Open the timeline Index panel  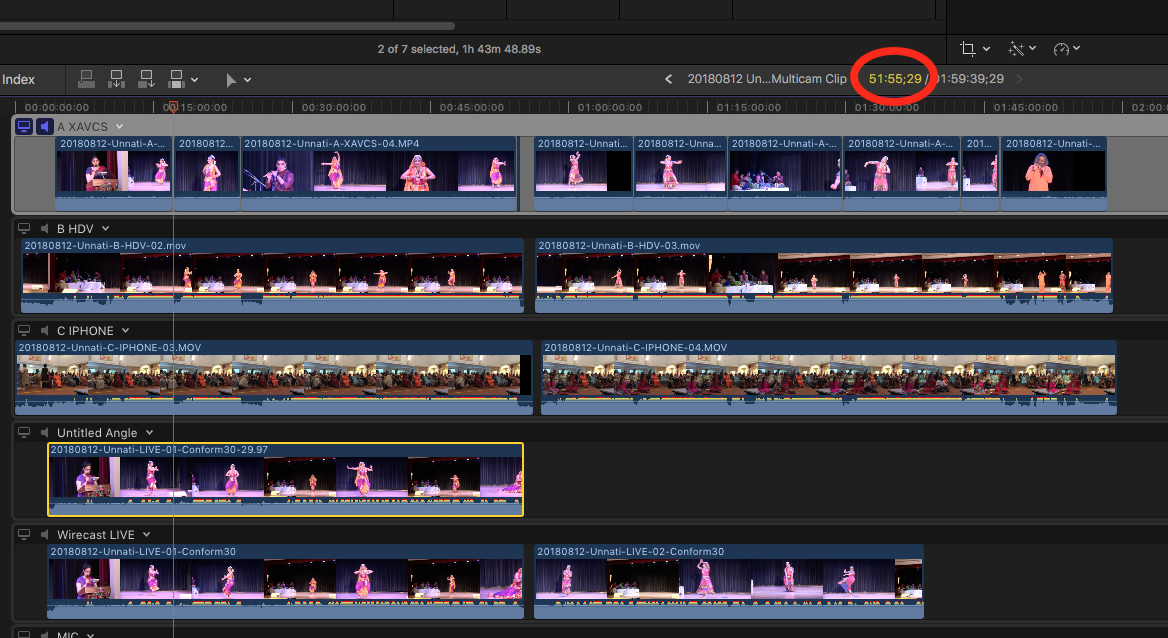pyautogui.click(x=19, y=80)
